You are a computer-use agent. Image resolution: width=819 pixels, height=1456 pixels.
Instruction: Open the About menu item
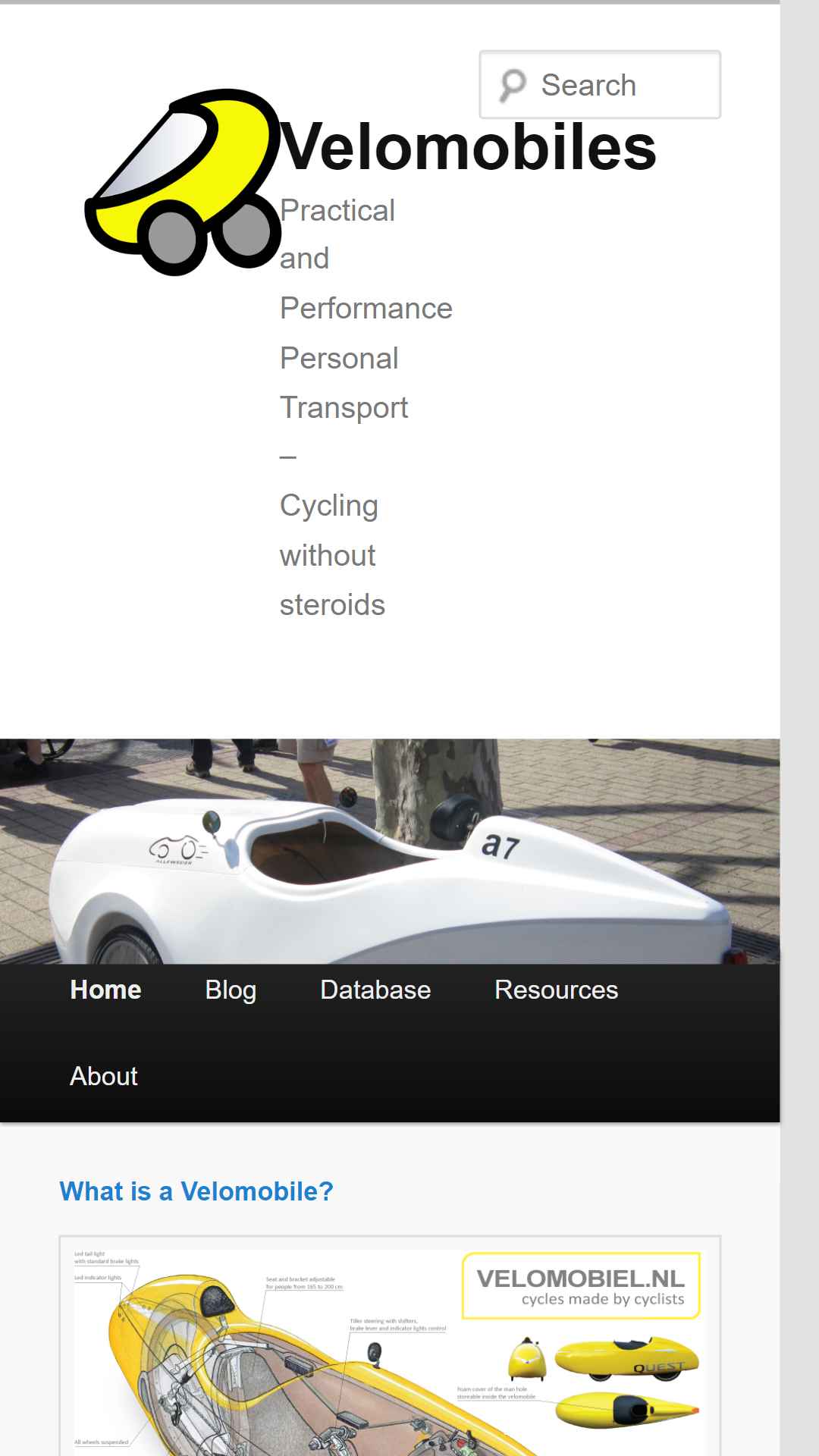(104, 1076)
